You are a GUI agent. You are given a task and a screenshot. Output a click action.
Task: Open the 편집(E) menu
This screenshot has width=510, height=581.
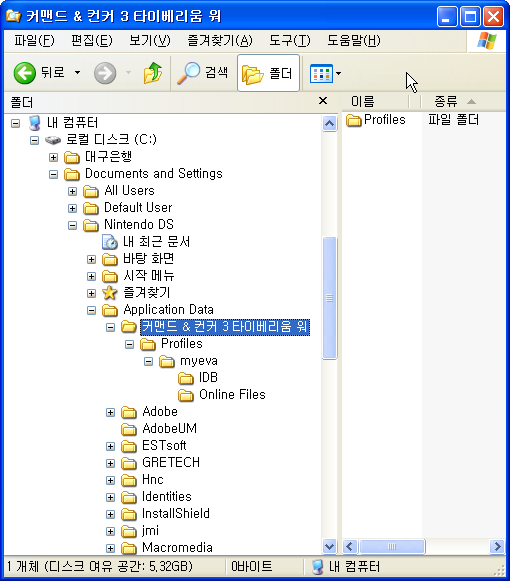[x=92, y=40]
